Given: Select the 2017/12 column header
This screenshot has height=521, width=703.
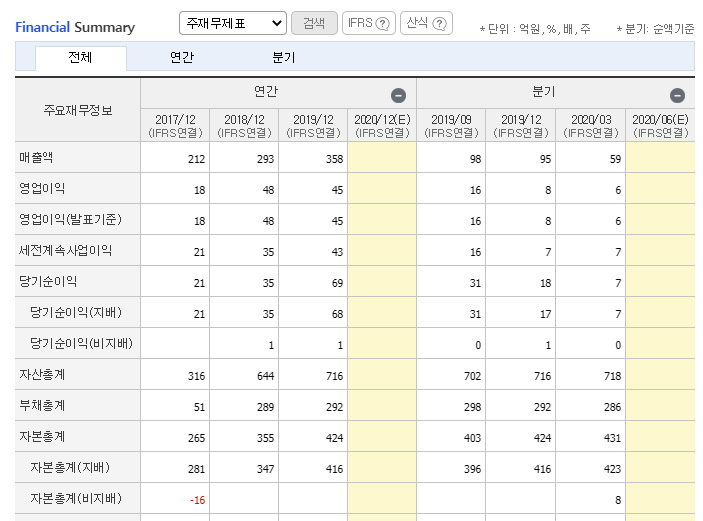Looking at the screenshot, I should tap(175, 126).
